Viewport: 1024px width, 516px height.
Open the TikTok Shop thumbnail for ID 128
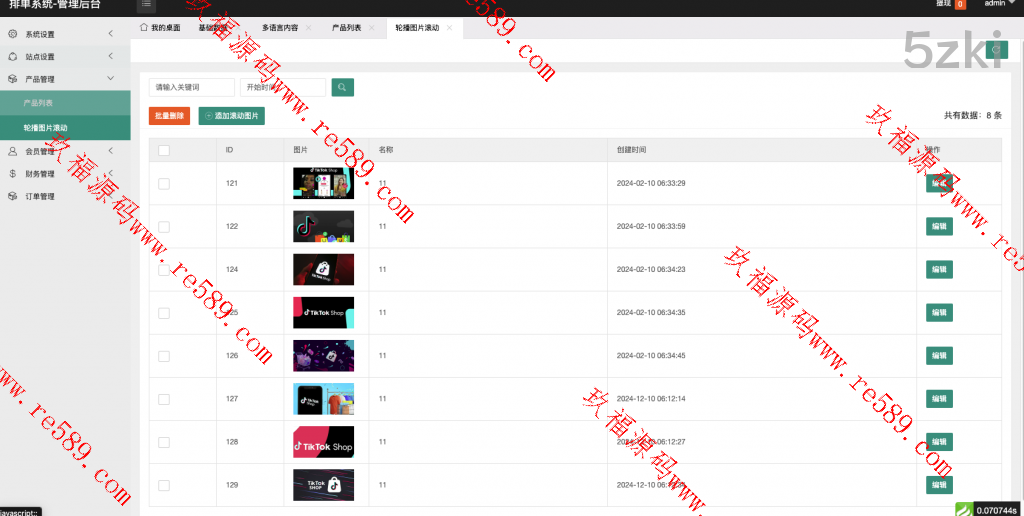tap(323, 442)
